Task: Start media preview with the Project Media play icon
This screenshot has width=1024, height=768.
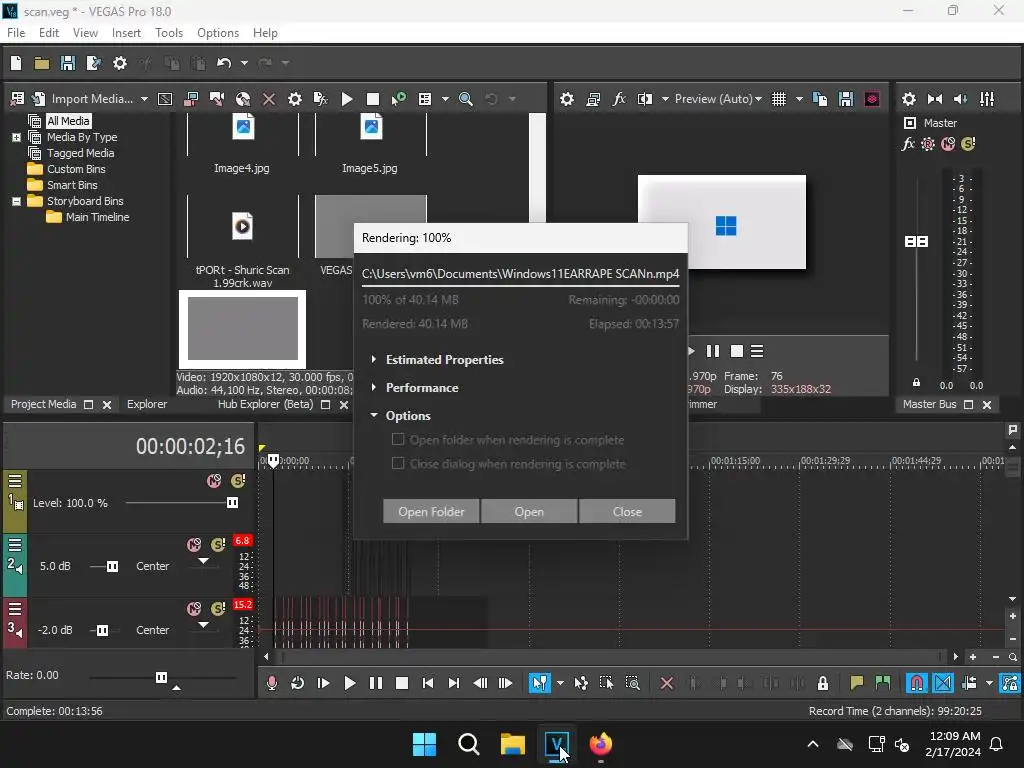Action: coord(347,99)
